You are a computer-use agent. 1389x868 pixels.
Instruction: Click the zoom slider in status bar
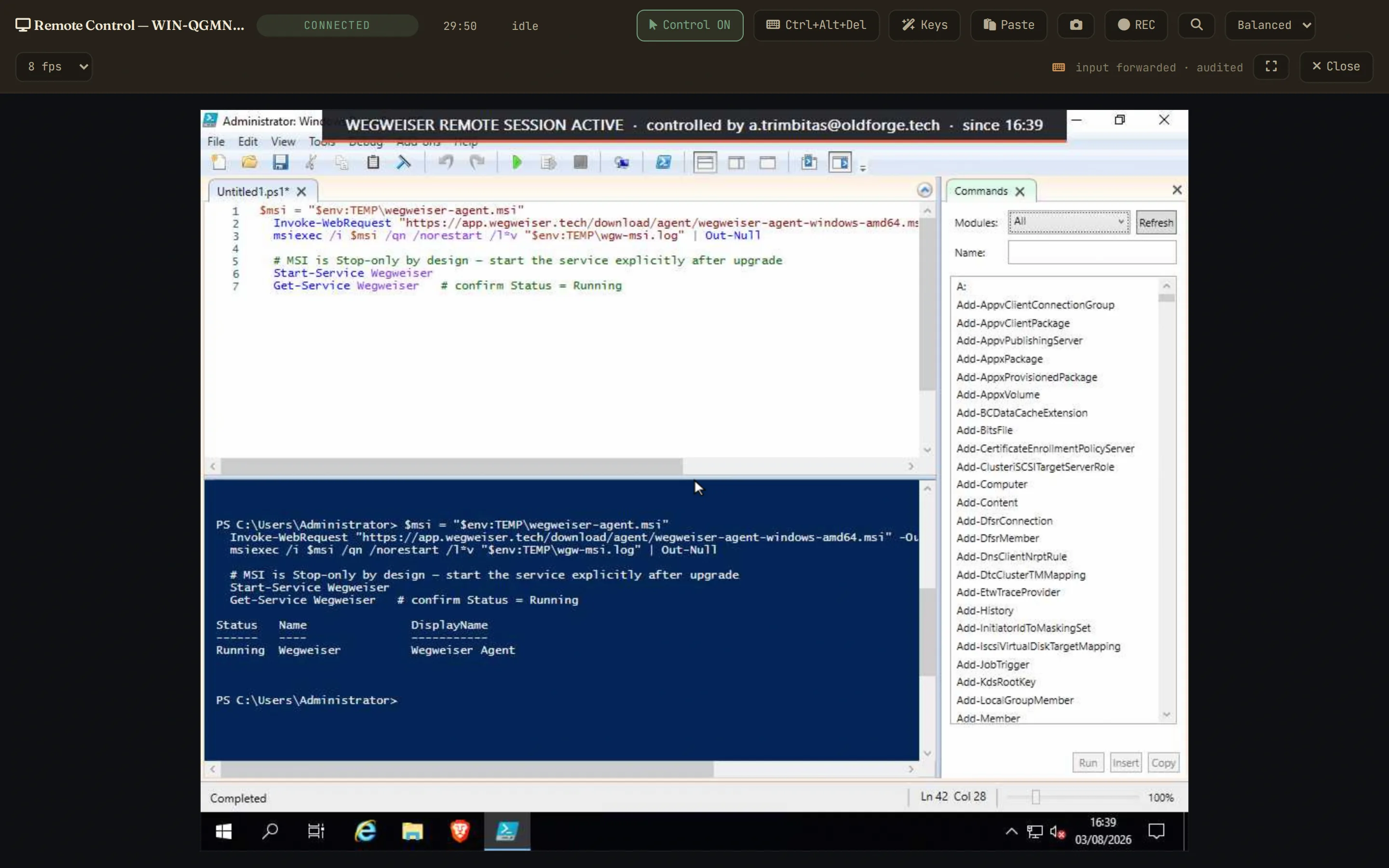[1035, 797]
